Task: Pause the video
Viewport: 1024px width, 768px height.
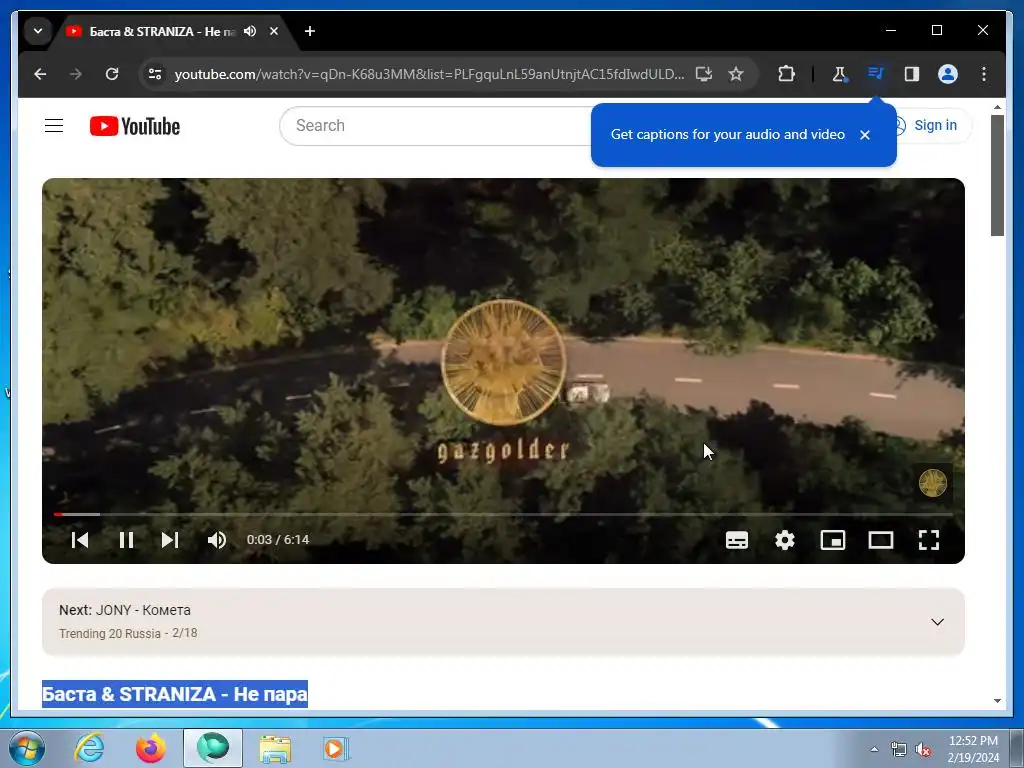Action: point(126,540)
